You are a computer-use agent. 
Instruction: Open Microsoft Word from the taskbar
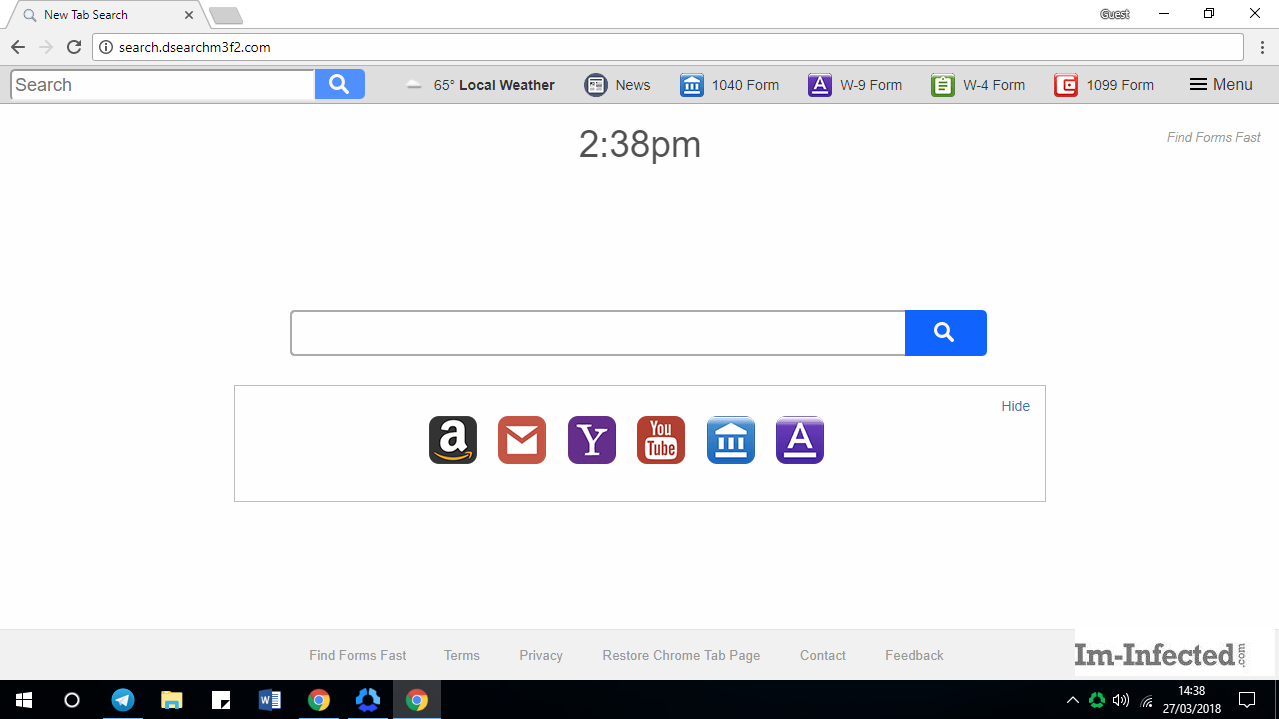coord(270,699)
